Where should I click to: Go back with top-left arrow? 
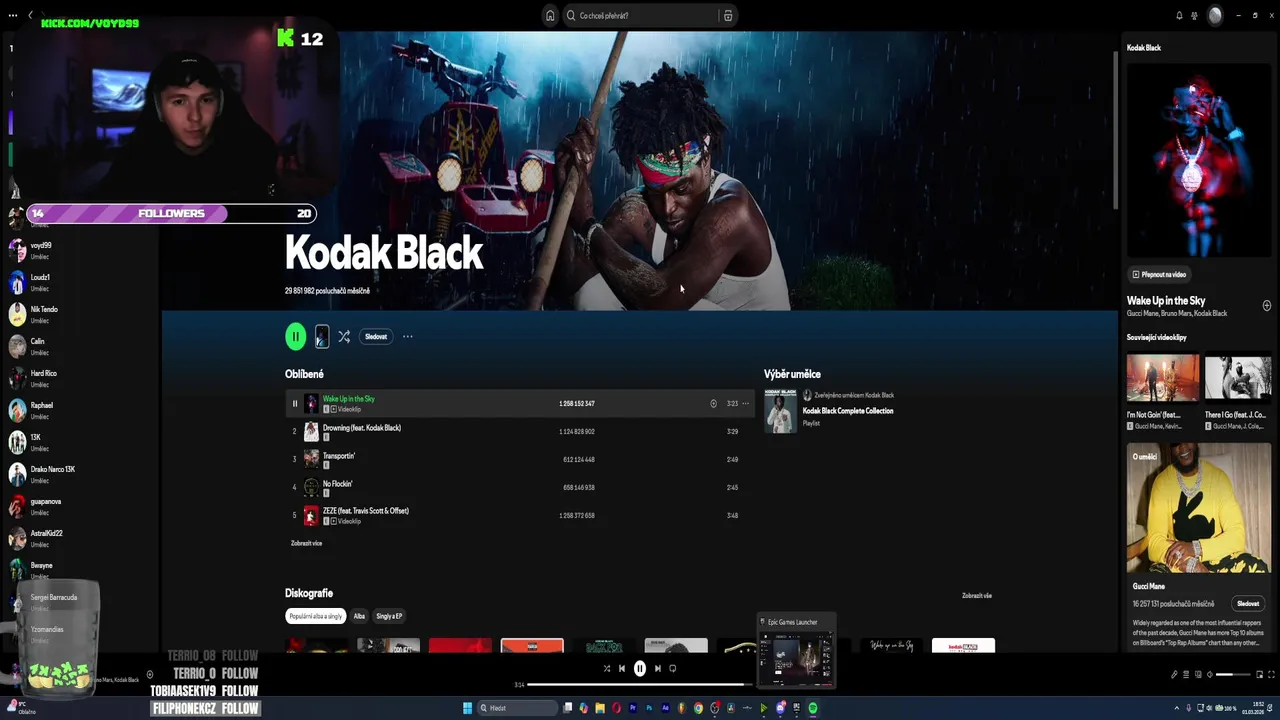point(30,15)
